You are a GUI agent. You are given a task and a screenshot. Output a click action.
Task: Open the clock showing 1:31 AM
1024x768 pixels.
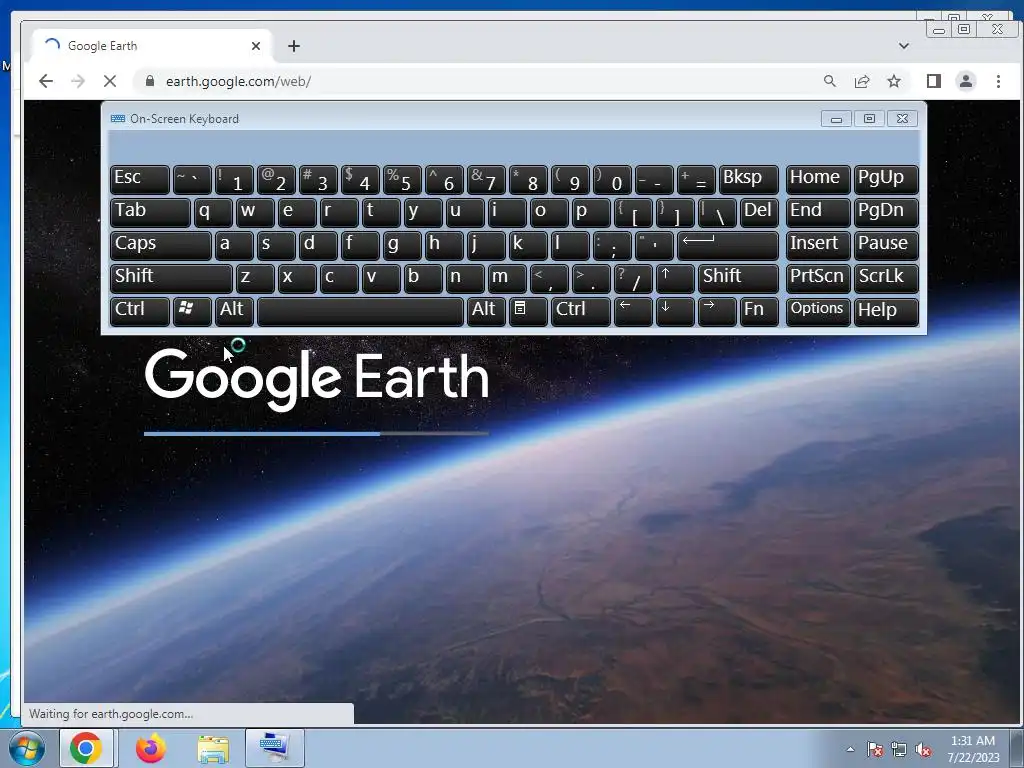[x=973, y=749]
